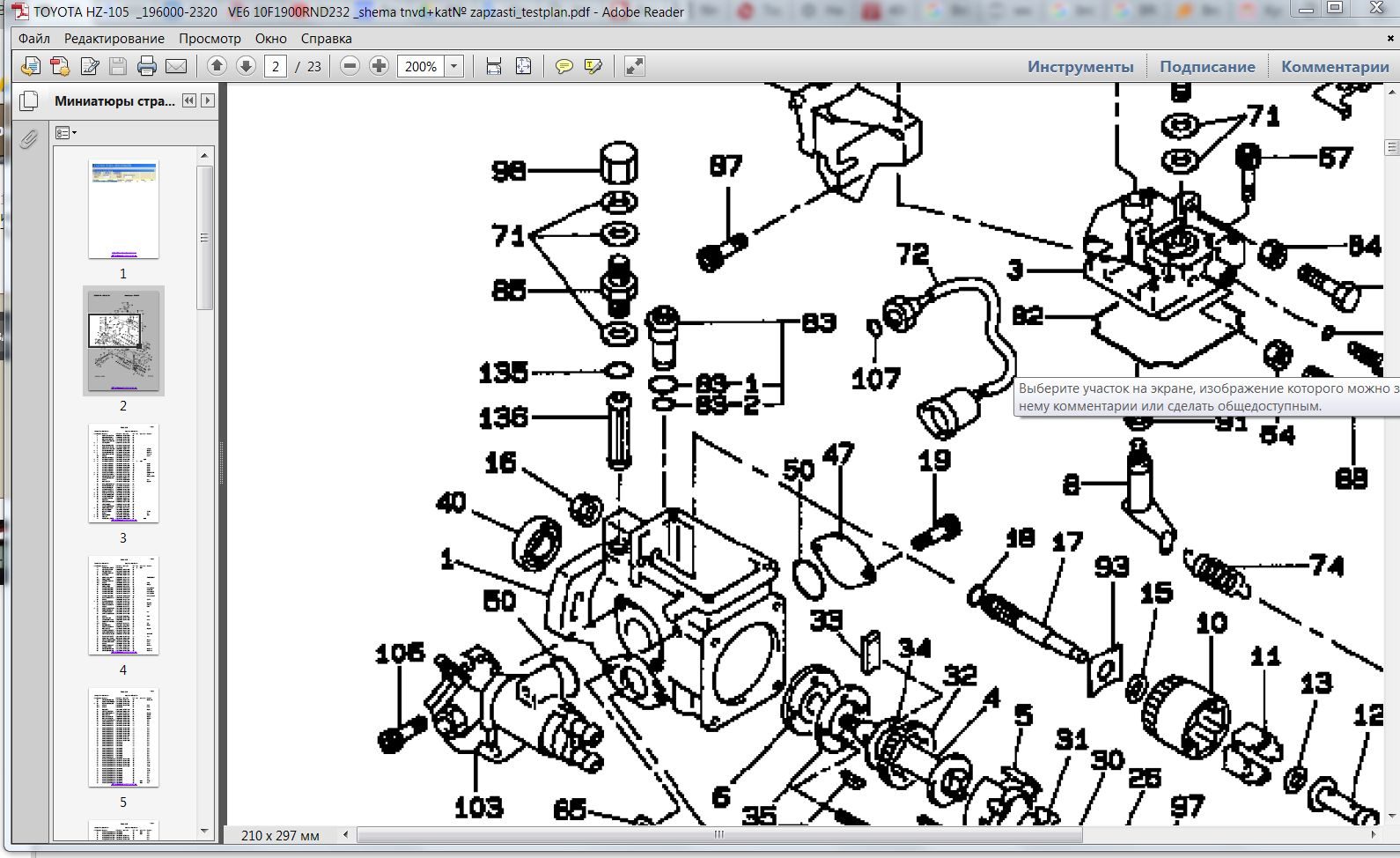Open the Файл menu

click(x=34, y=39)
